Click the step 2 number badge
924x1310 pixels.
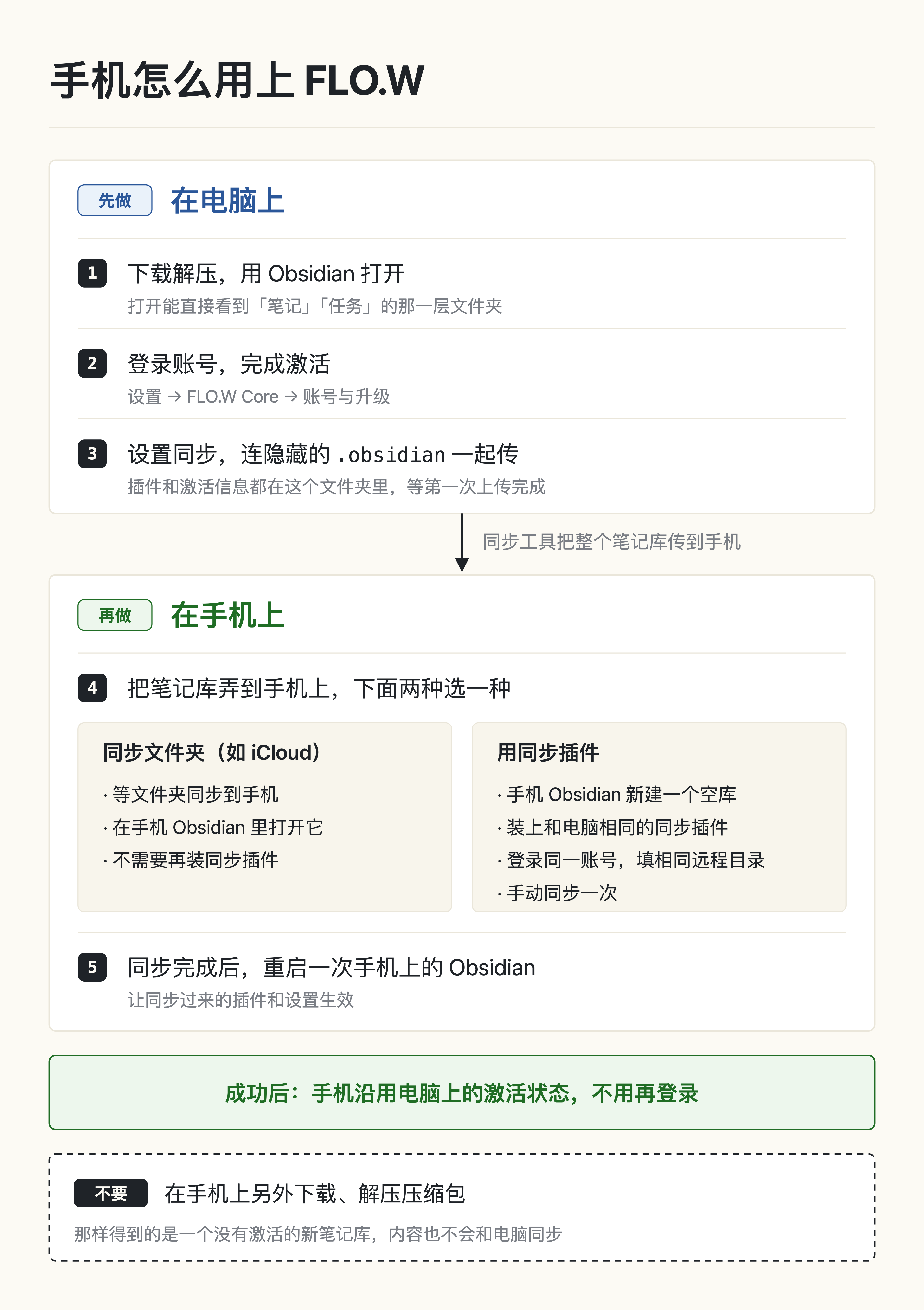(x=92, y=363)
